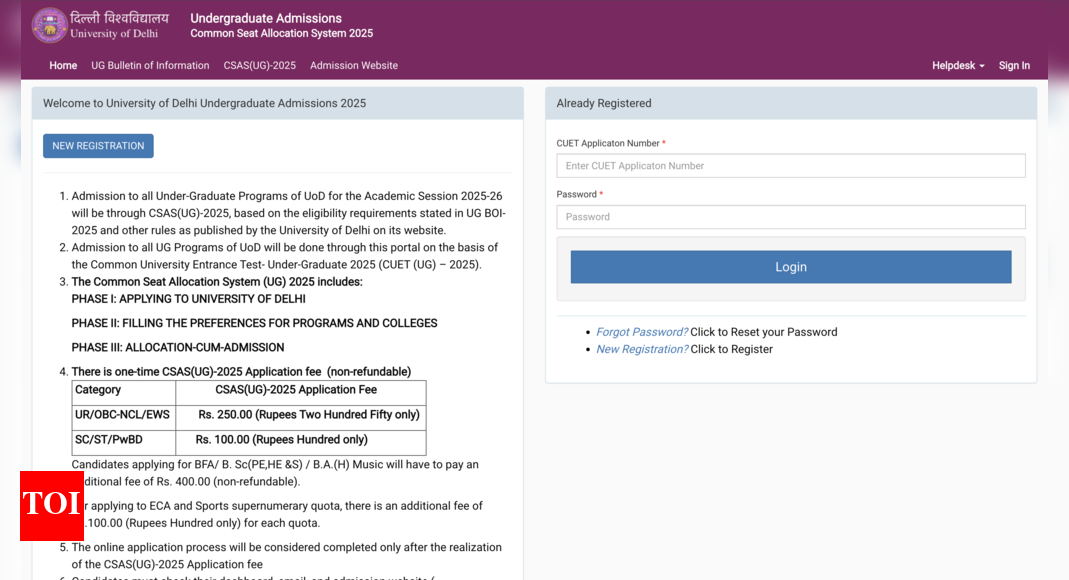
Task: Select the UR/OBC-NCL/EWS table cell
Action: tap(123, 415)
